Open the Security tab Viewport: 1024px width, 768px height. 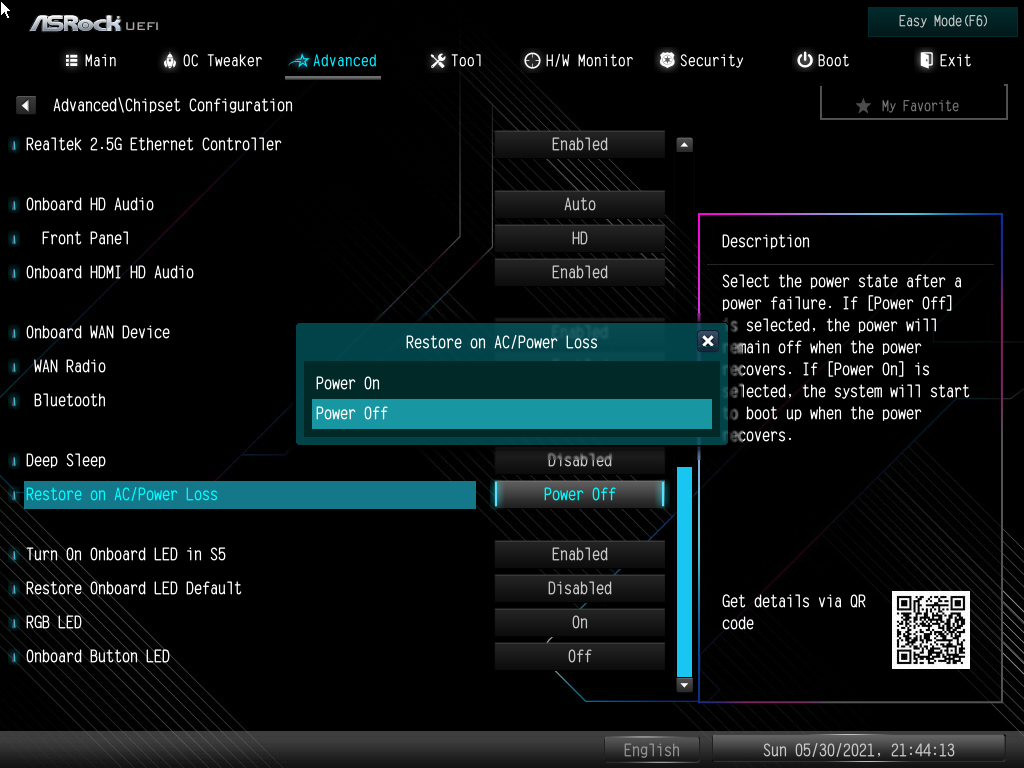click(x=701, y=61)
